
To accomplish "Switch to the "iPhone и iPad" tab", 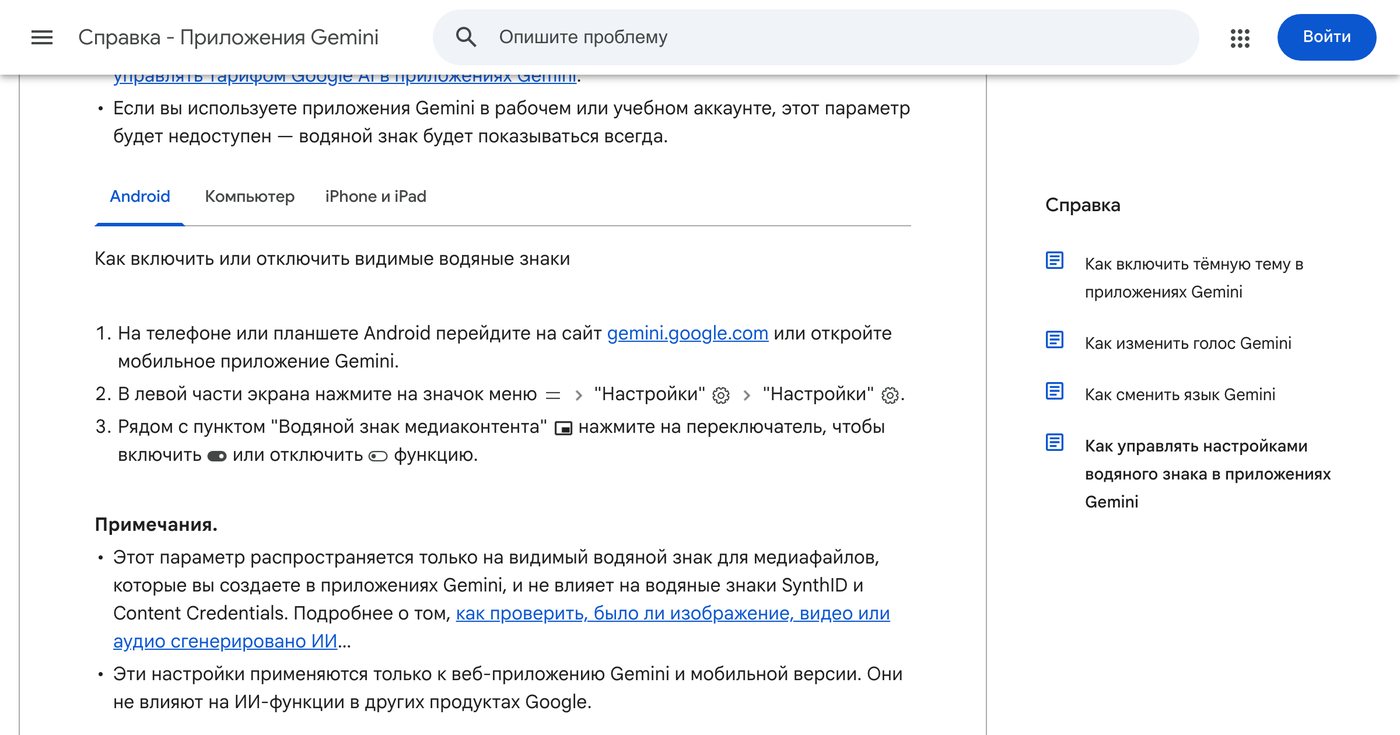I will click(376, 197).
